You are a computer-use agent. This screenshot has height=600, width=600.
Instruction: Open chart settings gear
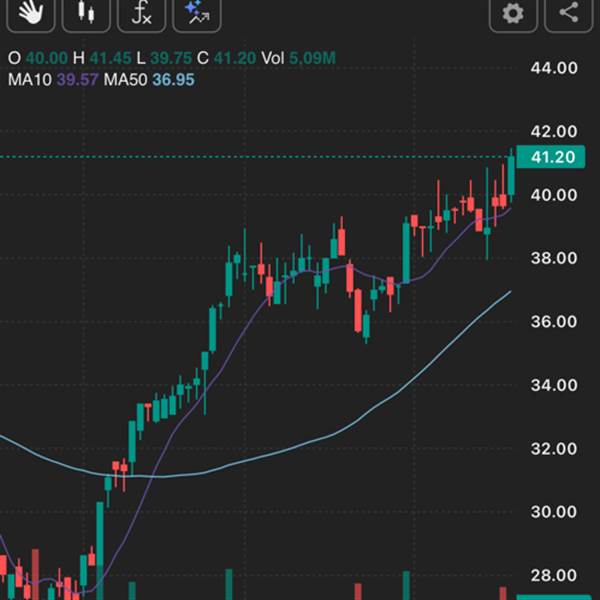click(513, 13)
